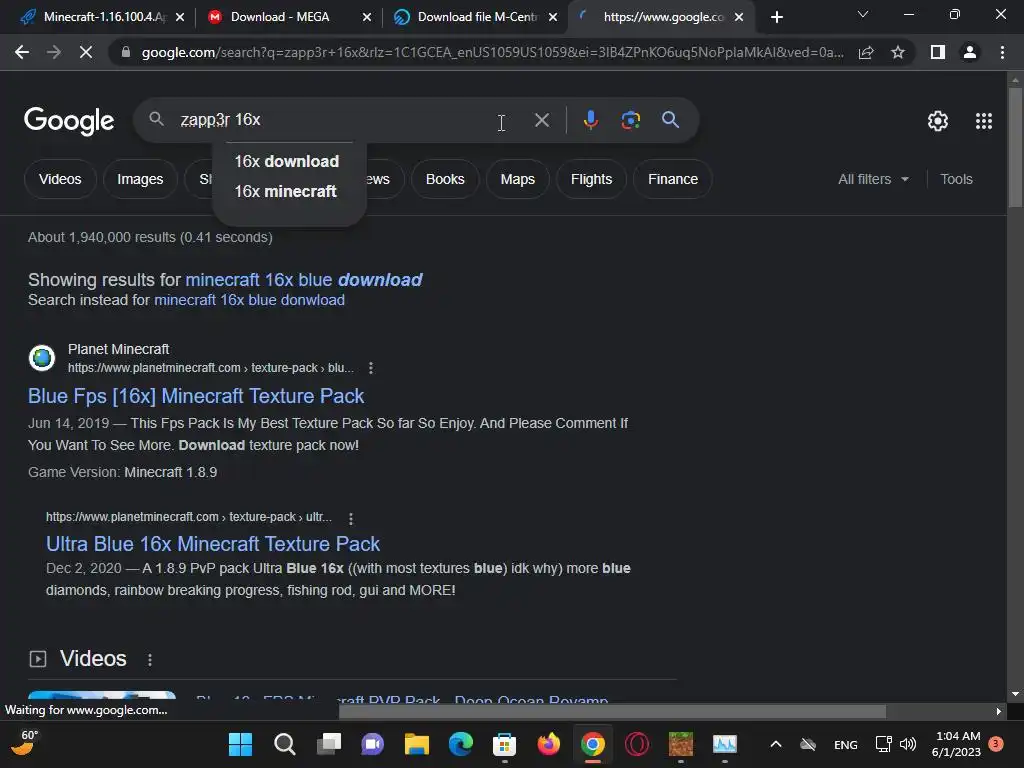
Task: Open Firefox from taskbar
Action: (x=549, y=744)
